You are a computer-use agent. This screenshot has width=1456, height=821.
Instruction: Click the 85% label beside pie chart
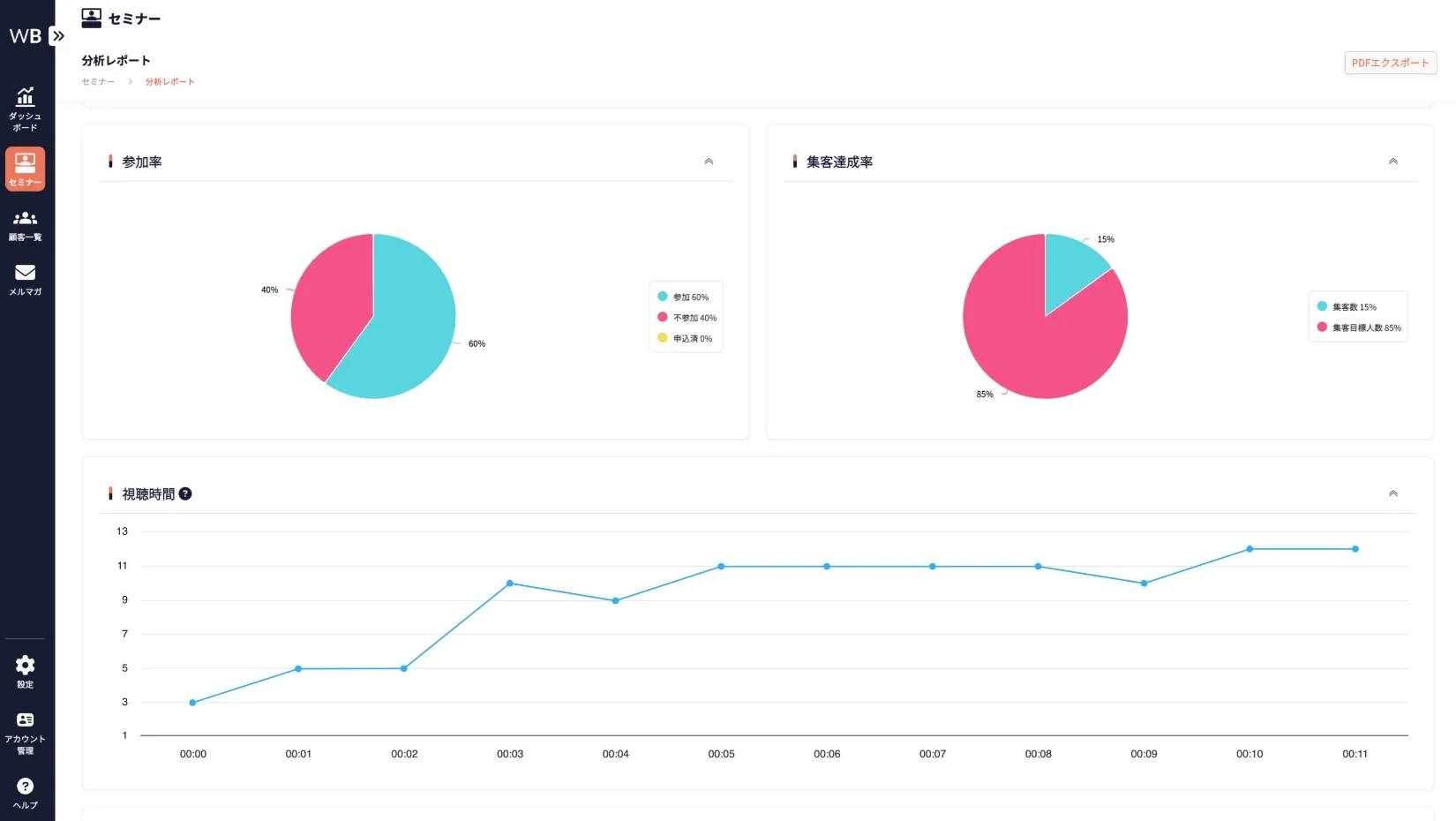tap(985, 395)
